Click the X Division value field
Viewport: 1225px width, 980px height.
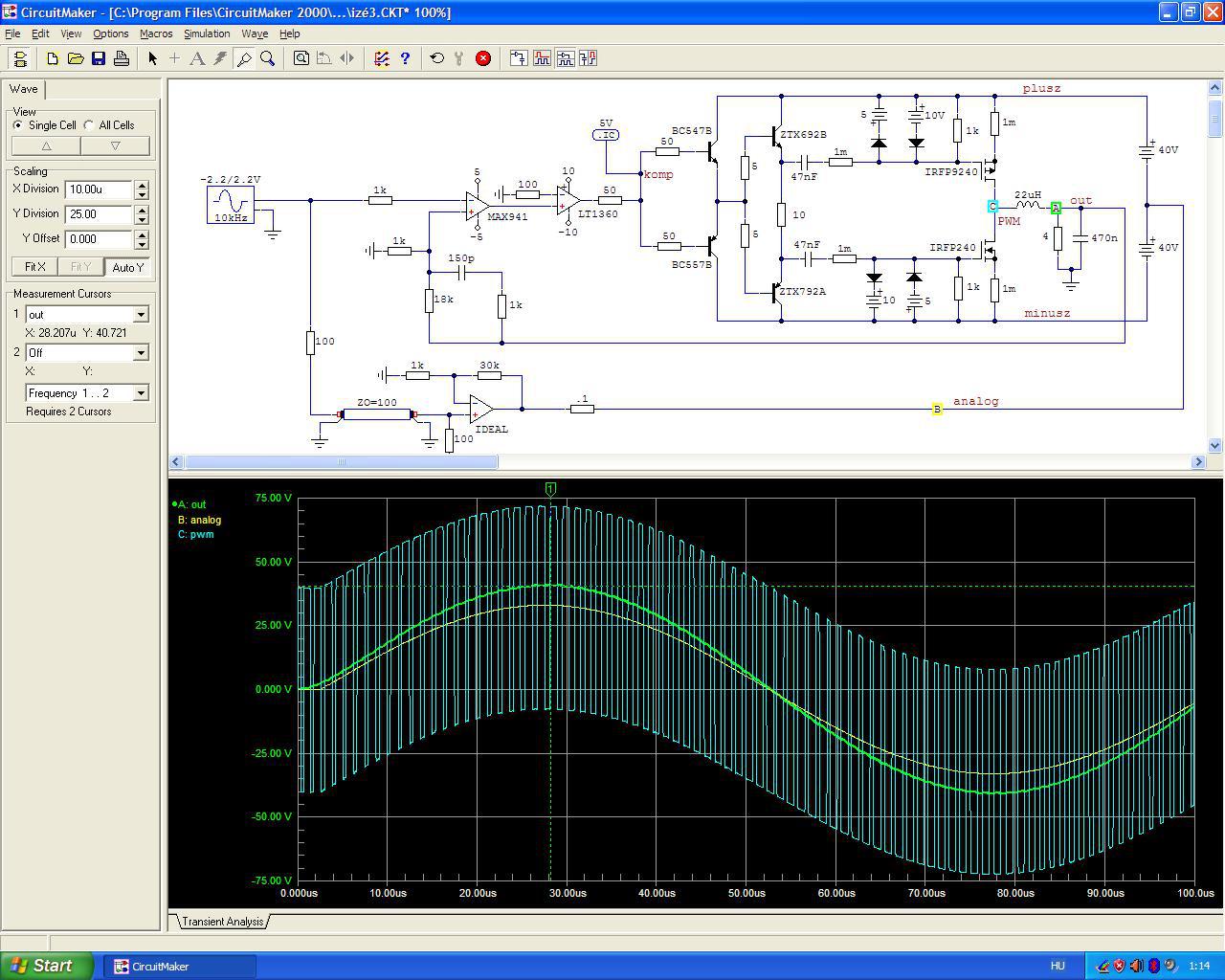pyautogui.click(x=99, y=189)
